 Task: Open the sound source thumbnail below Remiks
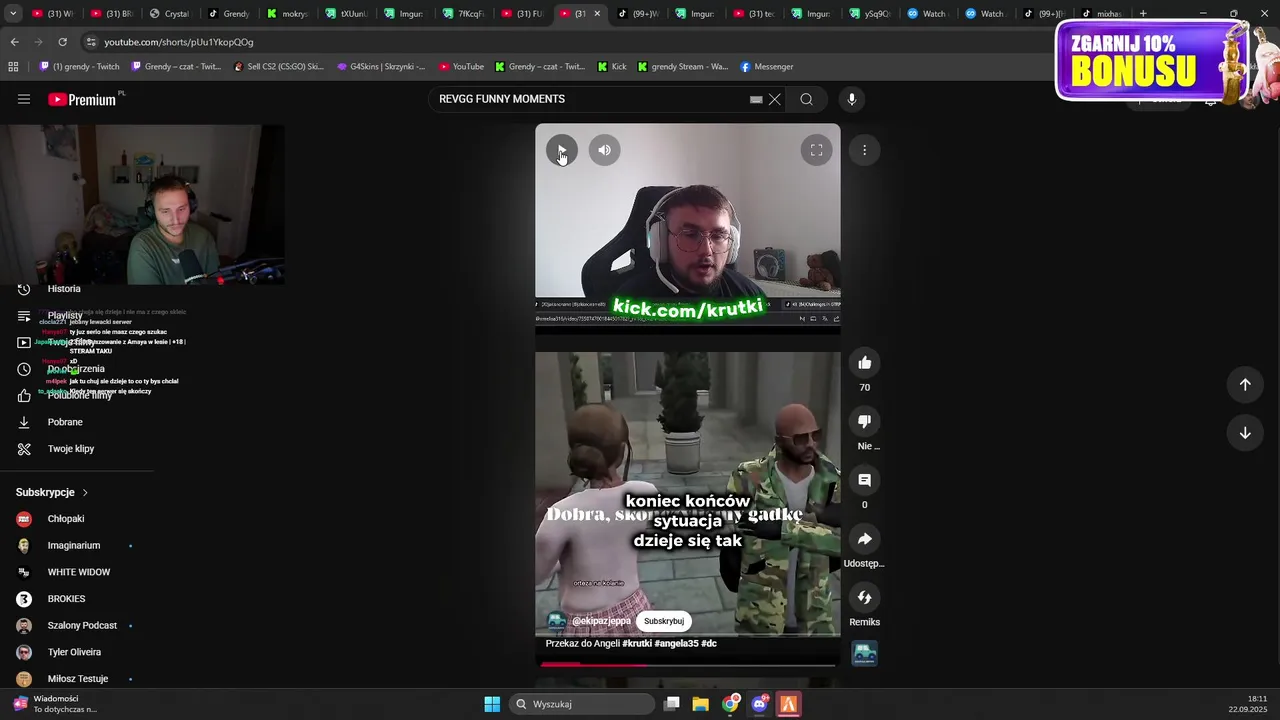(865, 654)
